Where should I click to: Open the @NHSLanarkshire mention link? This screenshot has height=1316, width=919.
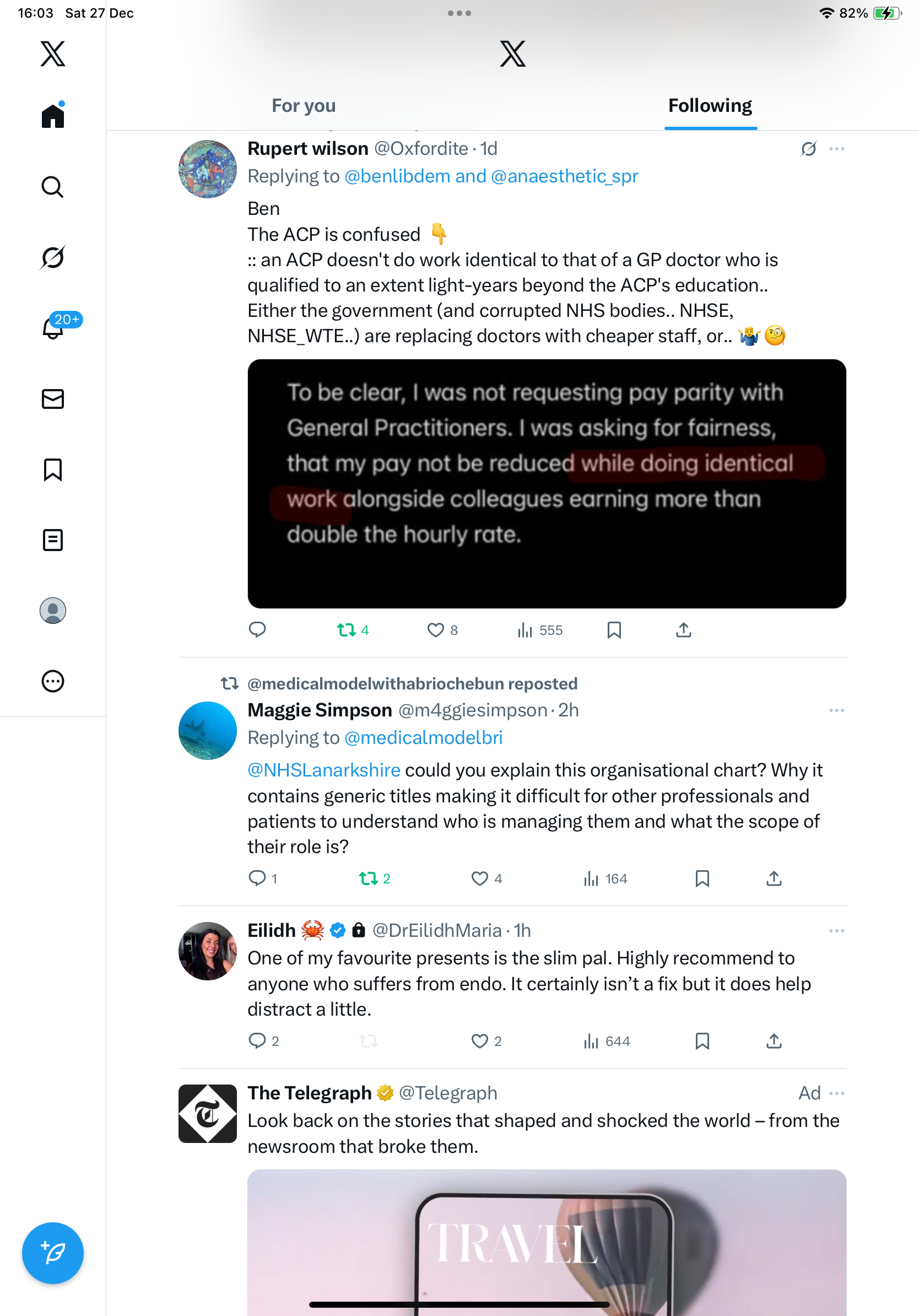point(324,770)
